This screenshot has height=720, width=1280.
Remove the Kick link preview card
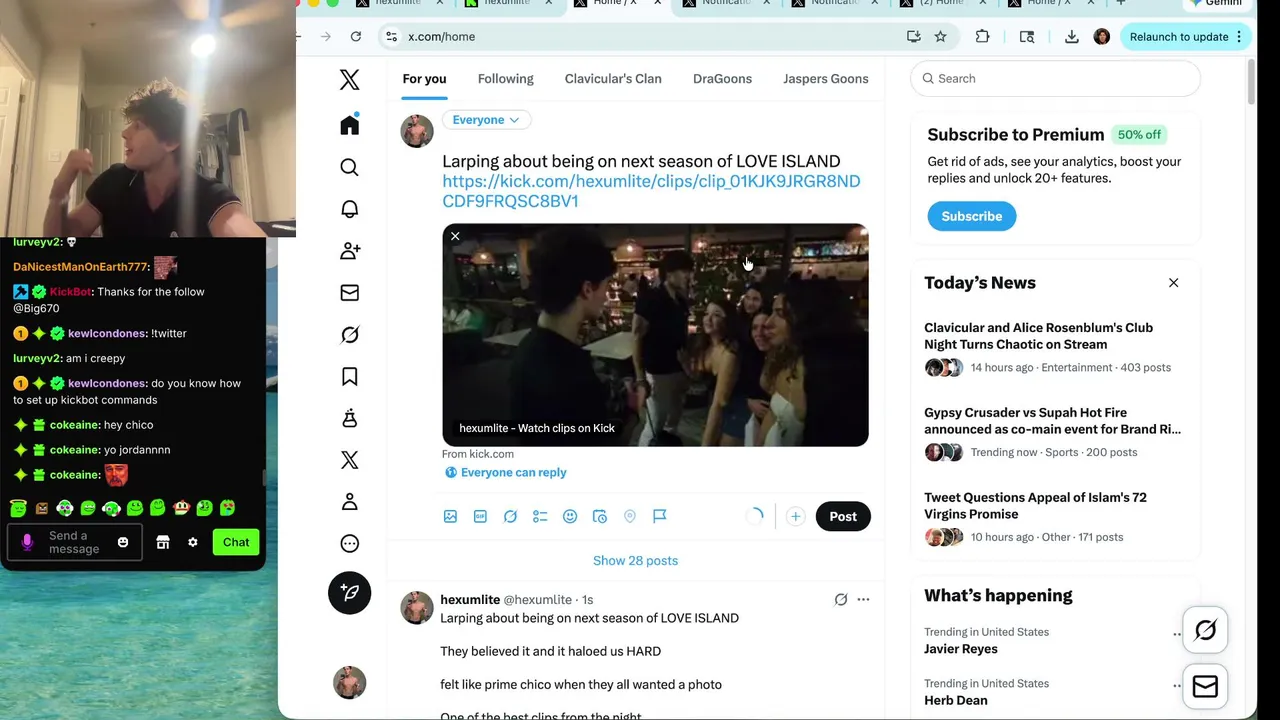pos(455,236)
